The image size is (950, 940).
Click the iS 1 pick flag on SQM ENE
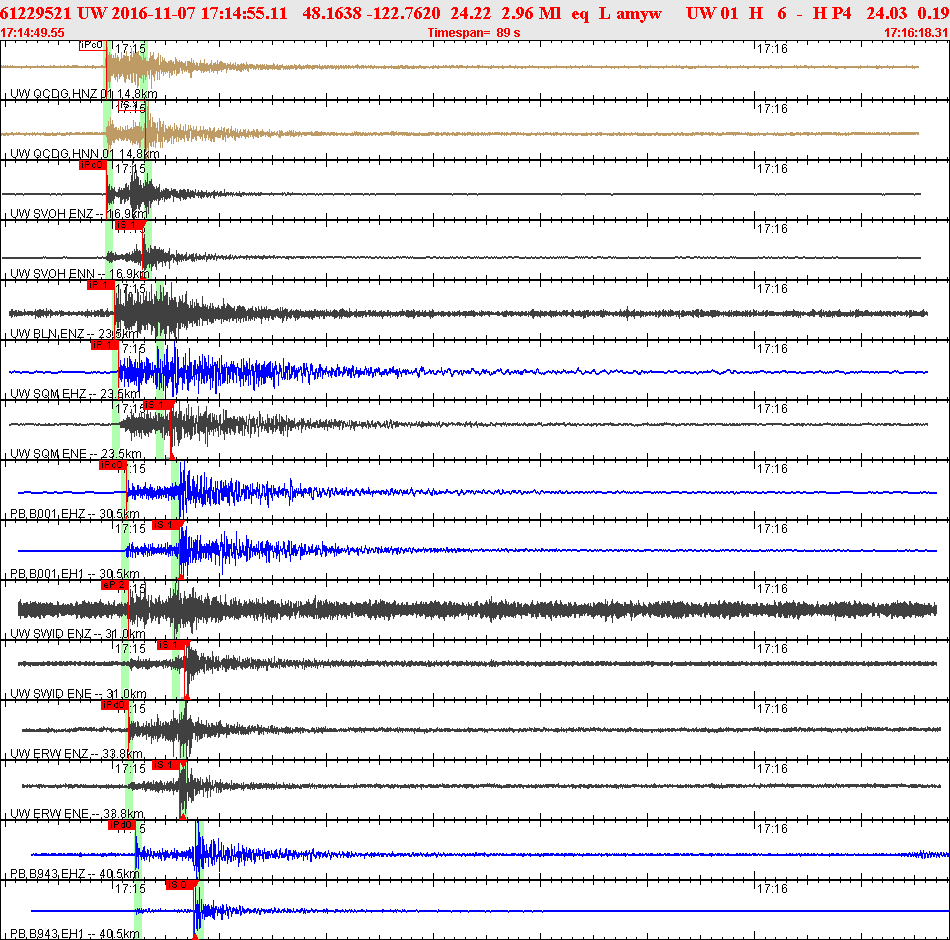pos(158,405)
